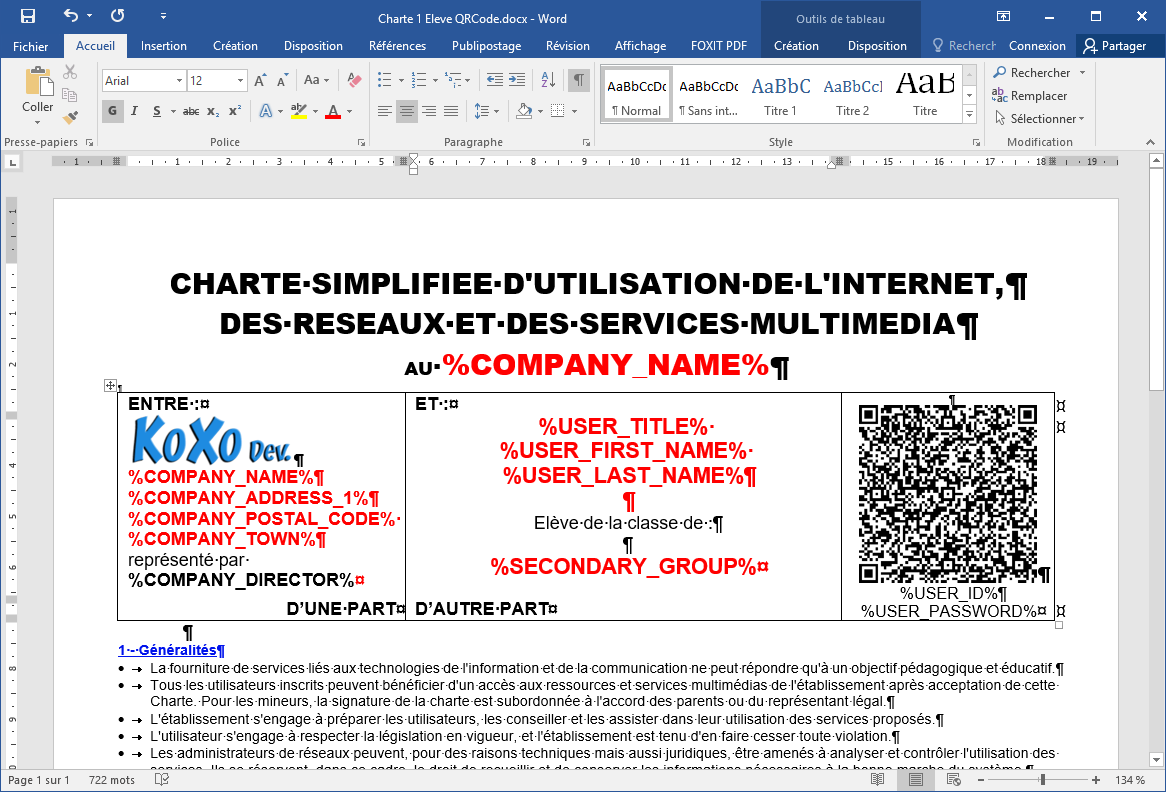The width and height of the screenshot is (1166, 792).
Task: Open the text effects tool
Action: [x=265, y=112]
